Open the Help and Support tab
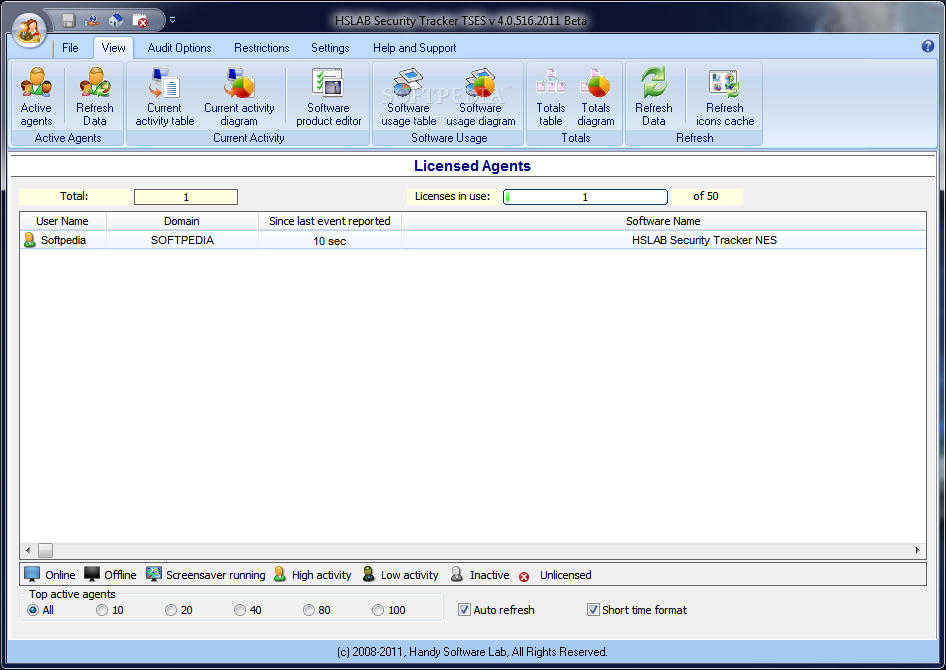The width and height of the screenshot is (946, 670). tap(414, 48)
